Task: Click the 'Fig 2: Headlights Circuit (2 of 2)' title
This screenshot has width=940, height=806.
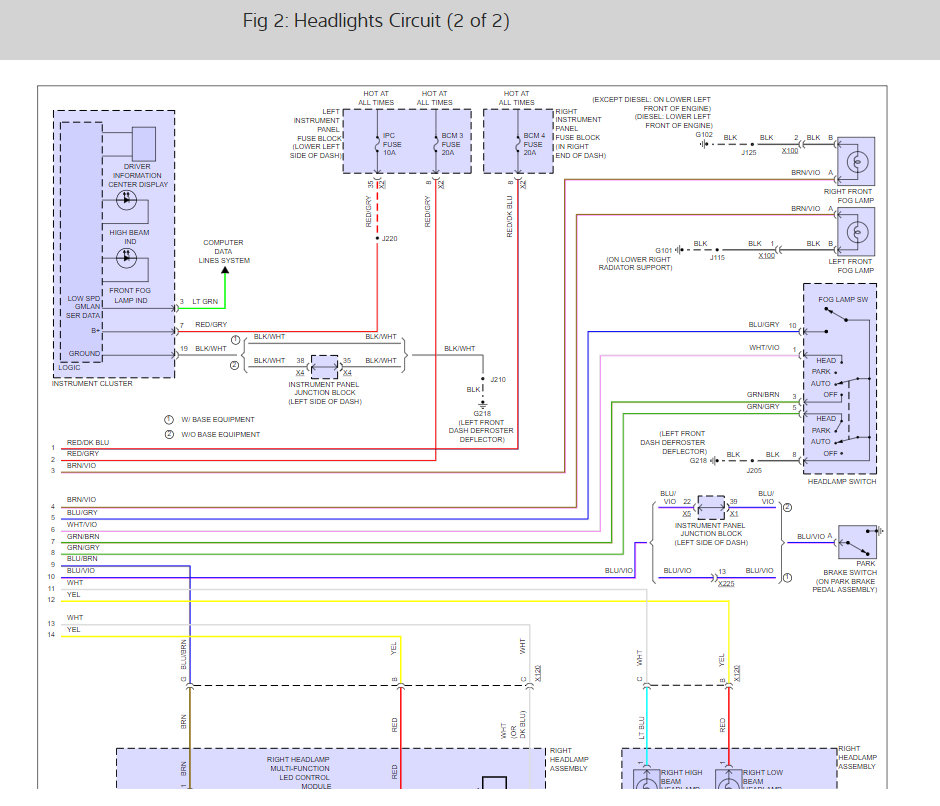Action: pos(376,21)
